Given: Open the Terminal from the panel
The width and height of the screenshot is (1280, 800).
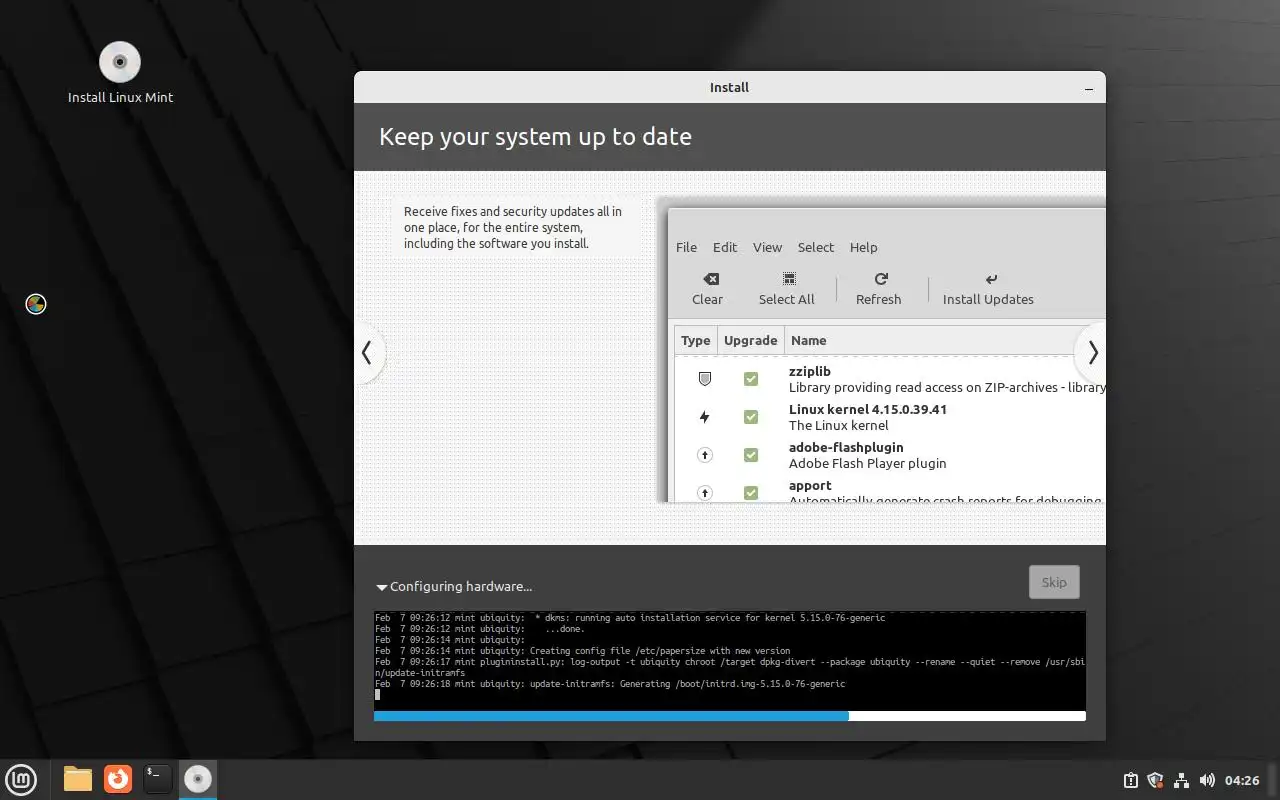Looking at the screenshot, I should (x=157, y=778).
